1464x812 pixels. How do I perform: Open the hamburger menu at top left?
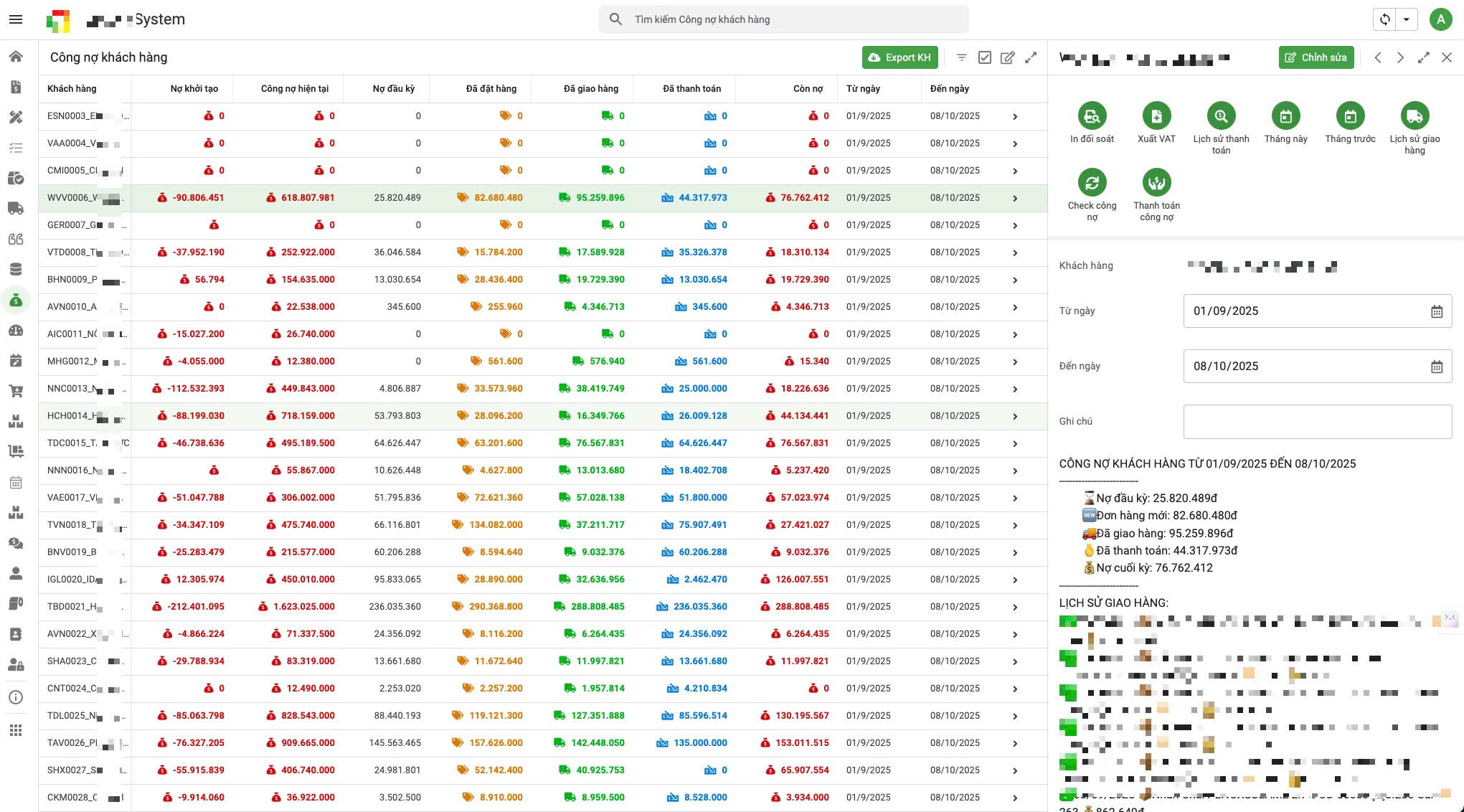16,19
